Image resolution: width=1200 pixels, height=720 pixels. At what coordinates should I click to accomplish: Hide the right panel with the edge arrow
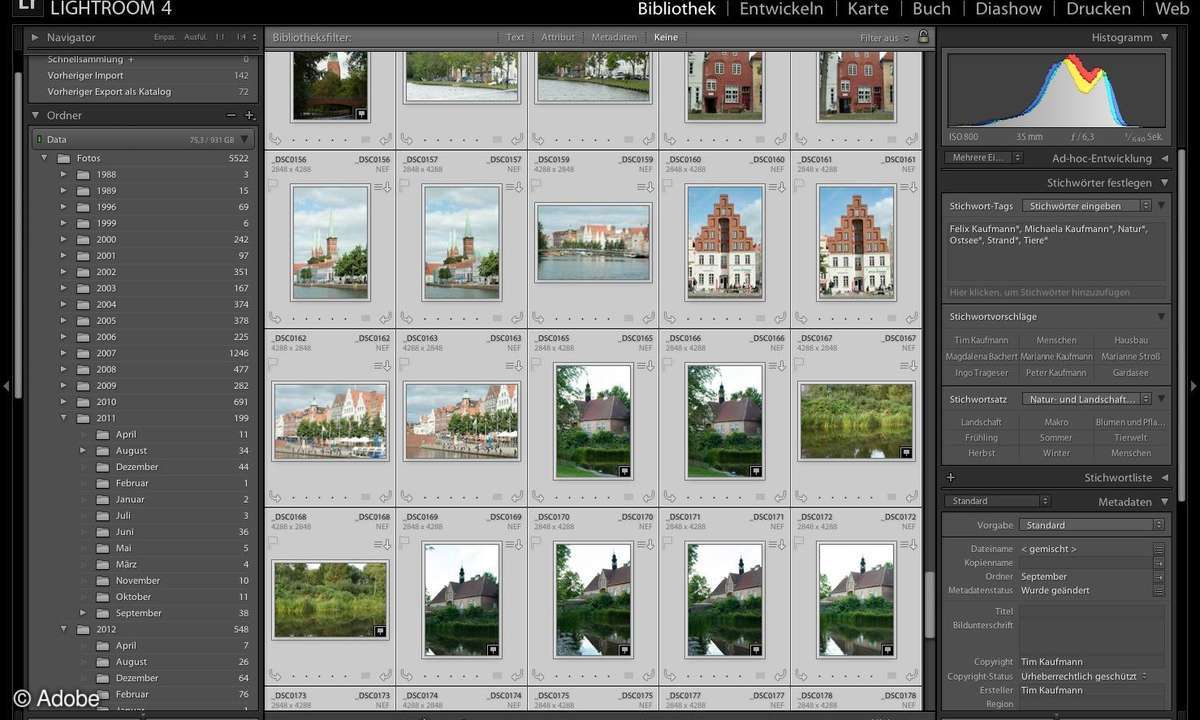point(1193,385)
